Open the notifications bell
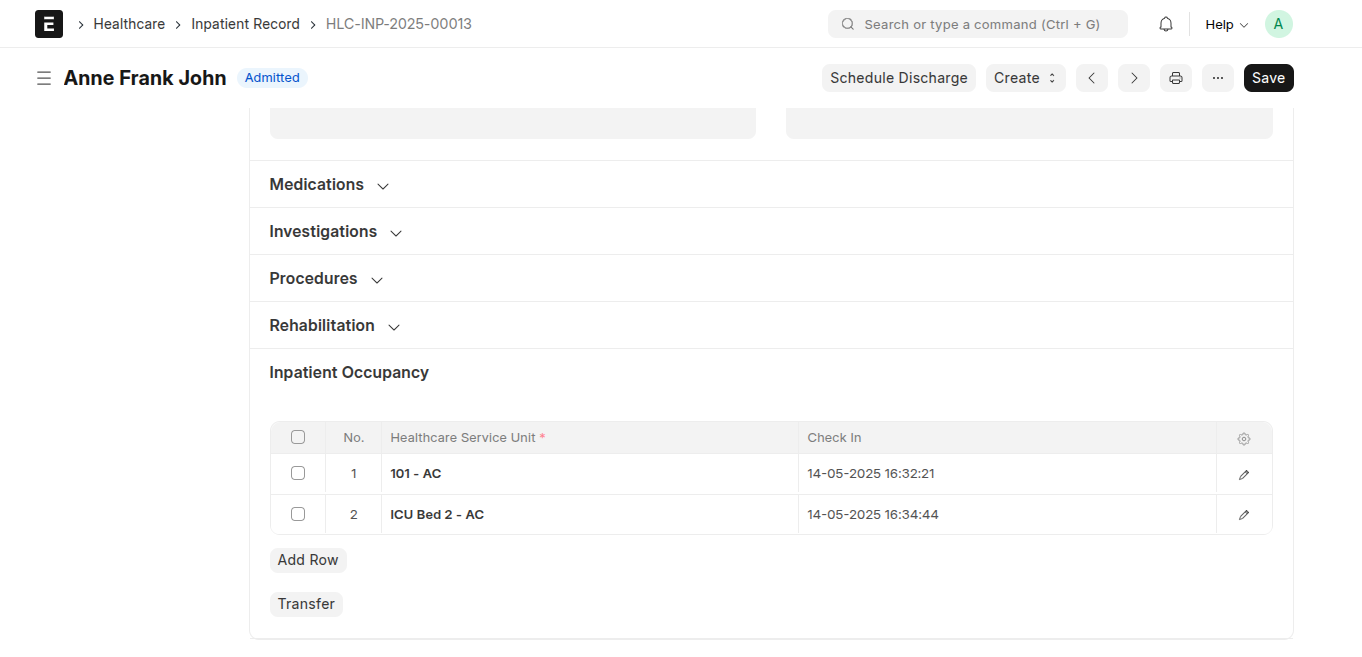Screen dimensions: 1362x657 tap(1166, 24)
